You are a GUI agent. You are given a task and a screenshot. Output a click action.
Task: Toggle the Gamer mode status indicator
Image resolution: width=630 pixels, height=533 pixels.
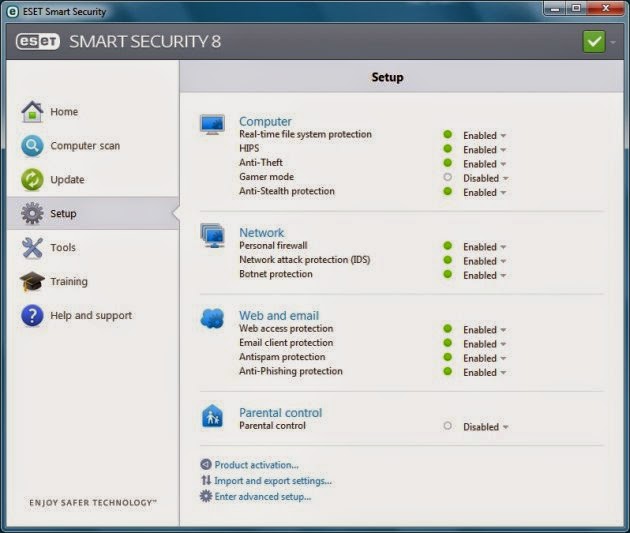(x=448, y=177)
